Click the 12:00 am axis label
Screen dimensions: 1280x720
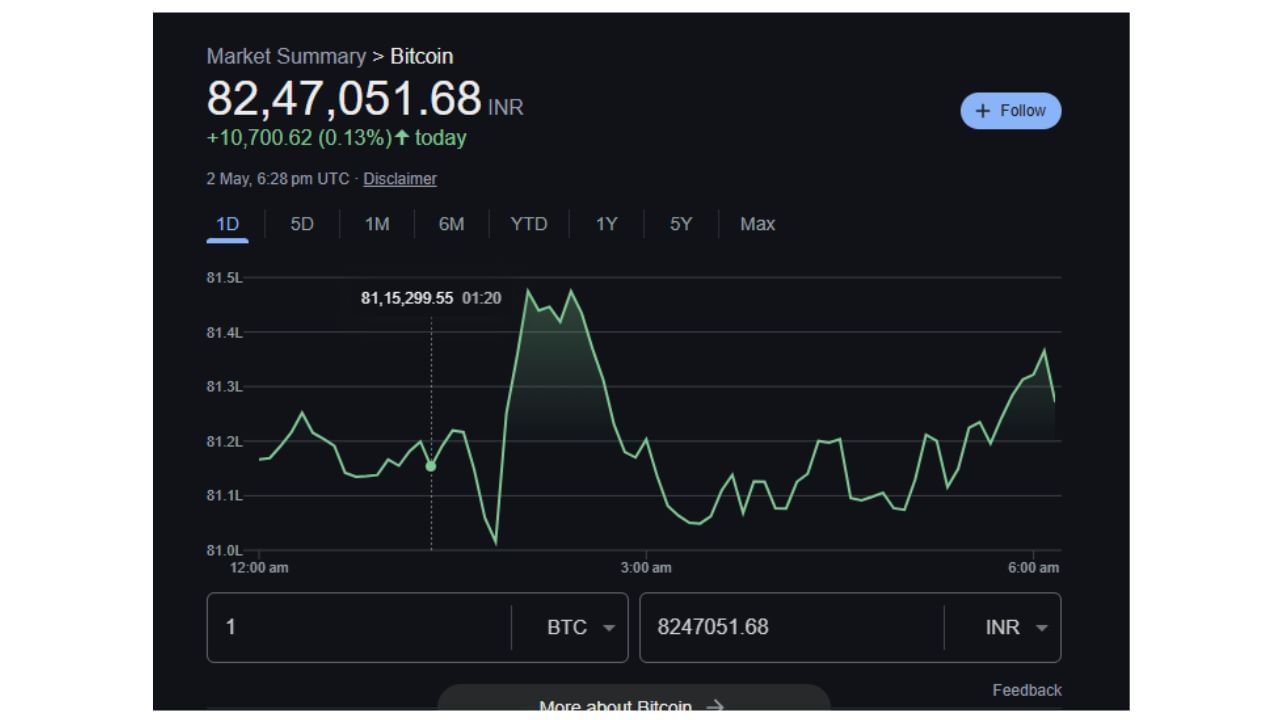[259, 568]
